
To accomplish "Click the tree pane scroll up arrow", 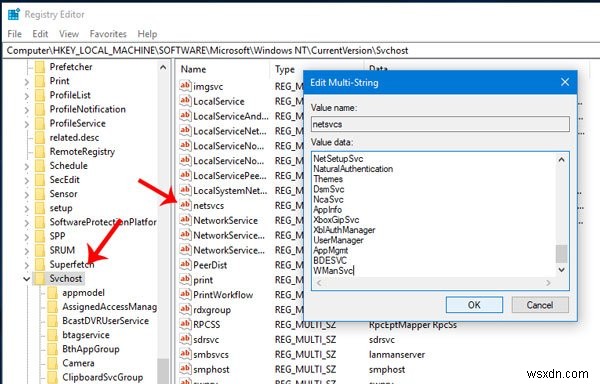I will tap(163, 68).
